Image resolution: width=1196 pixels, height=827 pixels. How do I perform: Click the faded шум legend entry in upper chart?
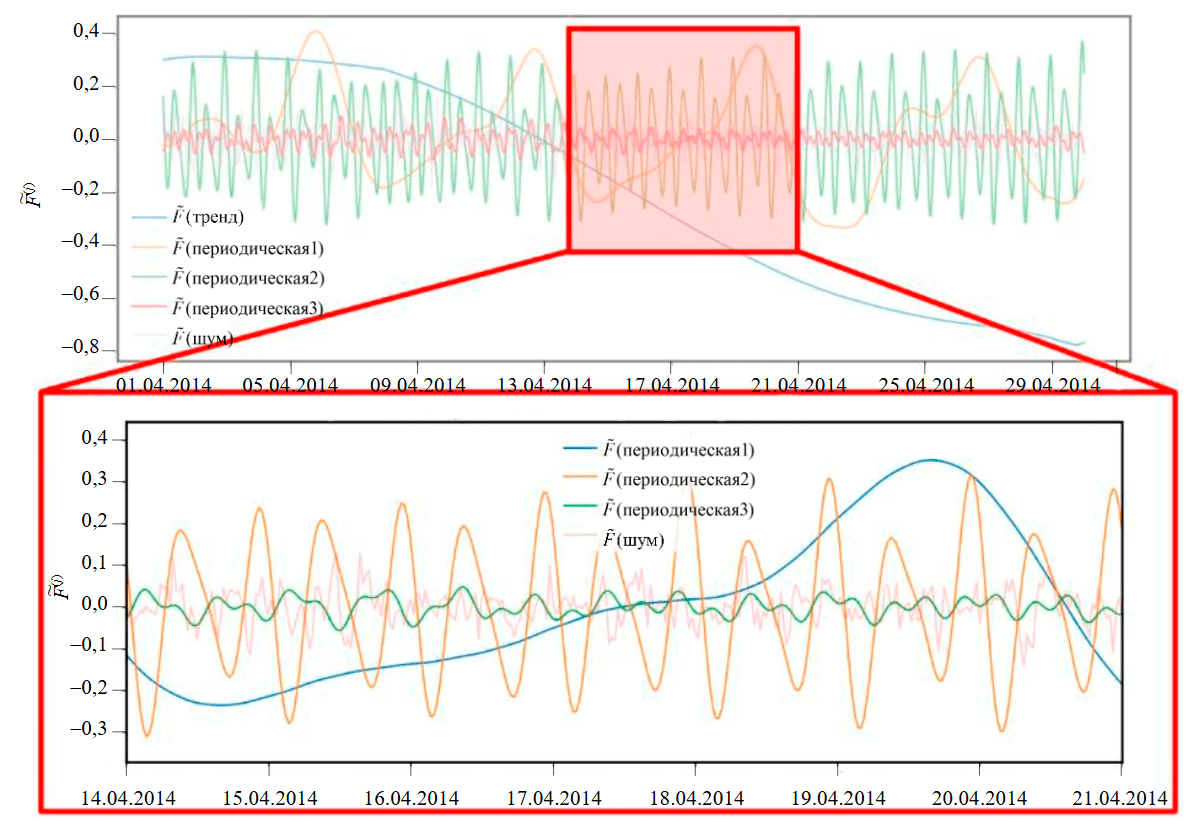tap(202, 338)
